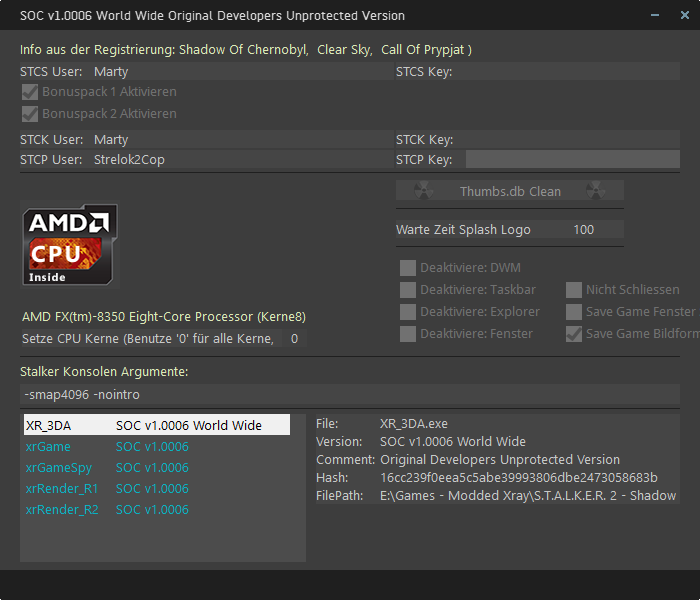Enable Deaktiviere: Explorer checkbox

[x=408, y=312]
